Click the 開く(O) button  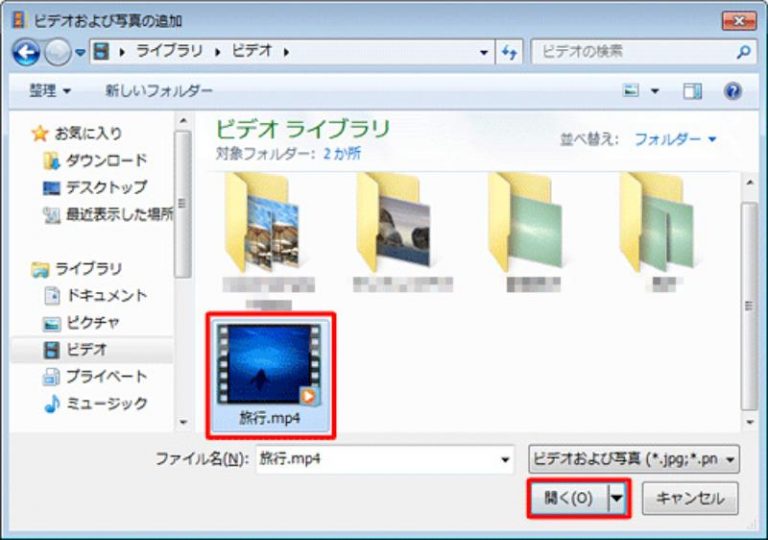568,498
